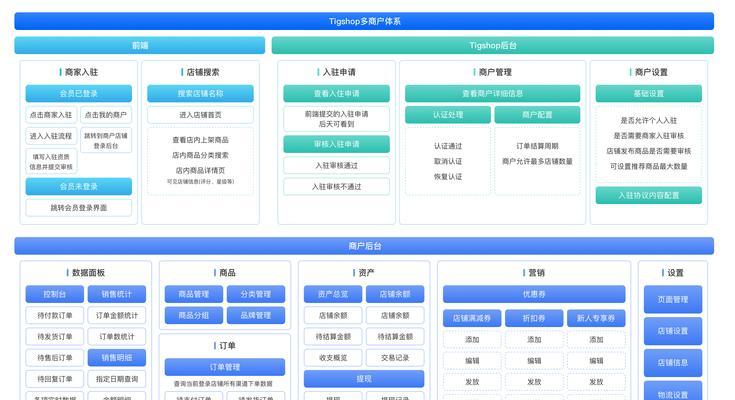Select the 取消认证 text
This screenshot has width=735, height=400.
point(448,161)
